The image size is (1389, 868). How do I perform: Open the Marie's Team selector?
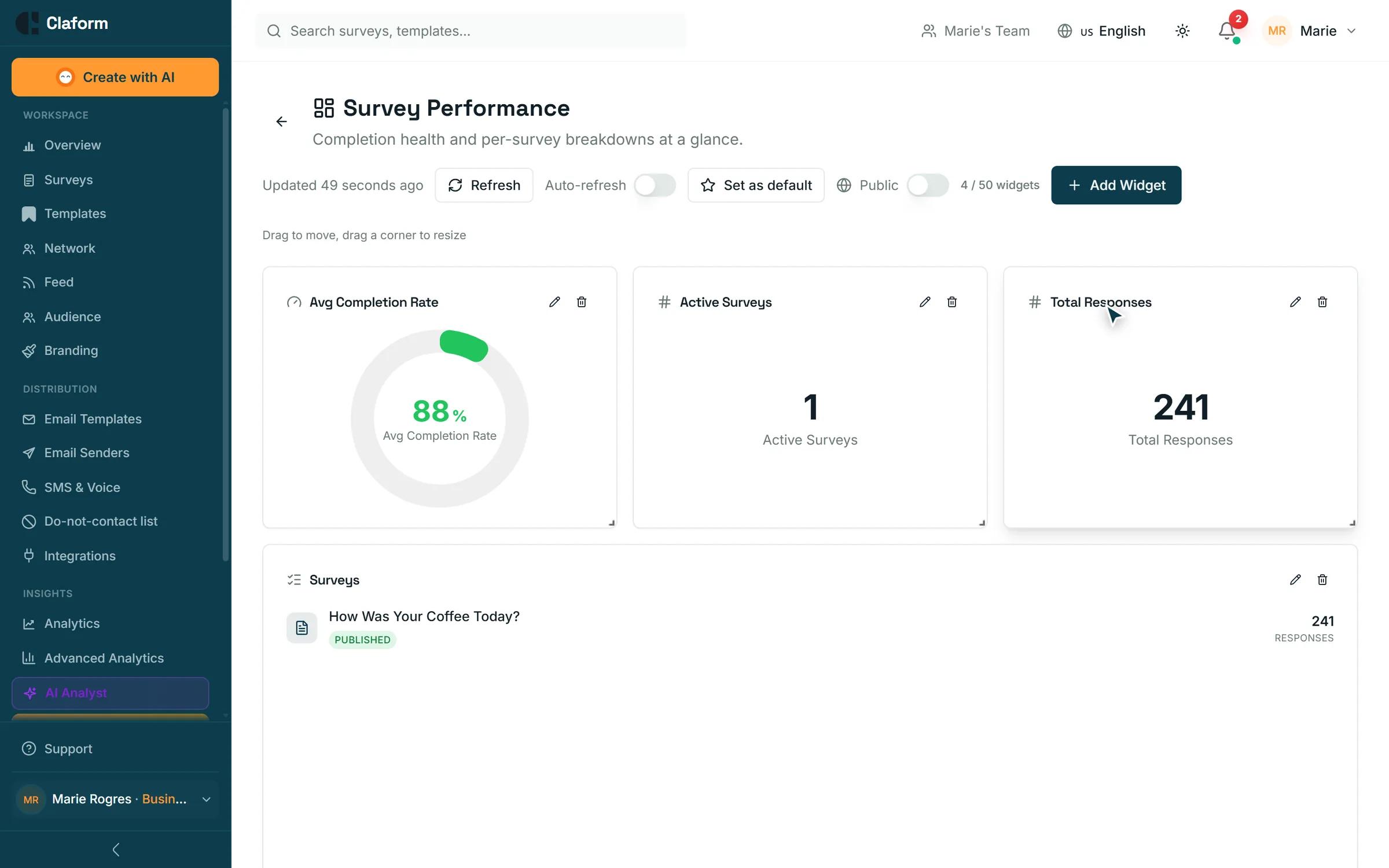[975, 31]
